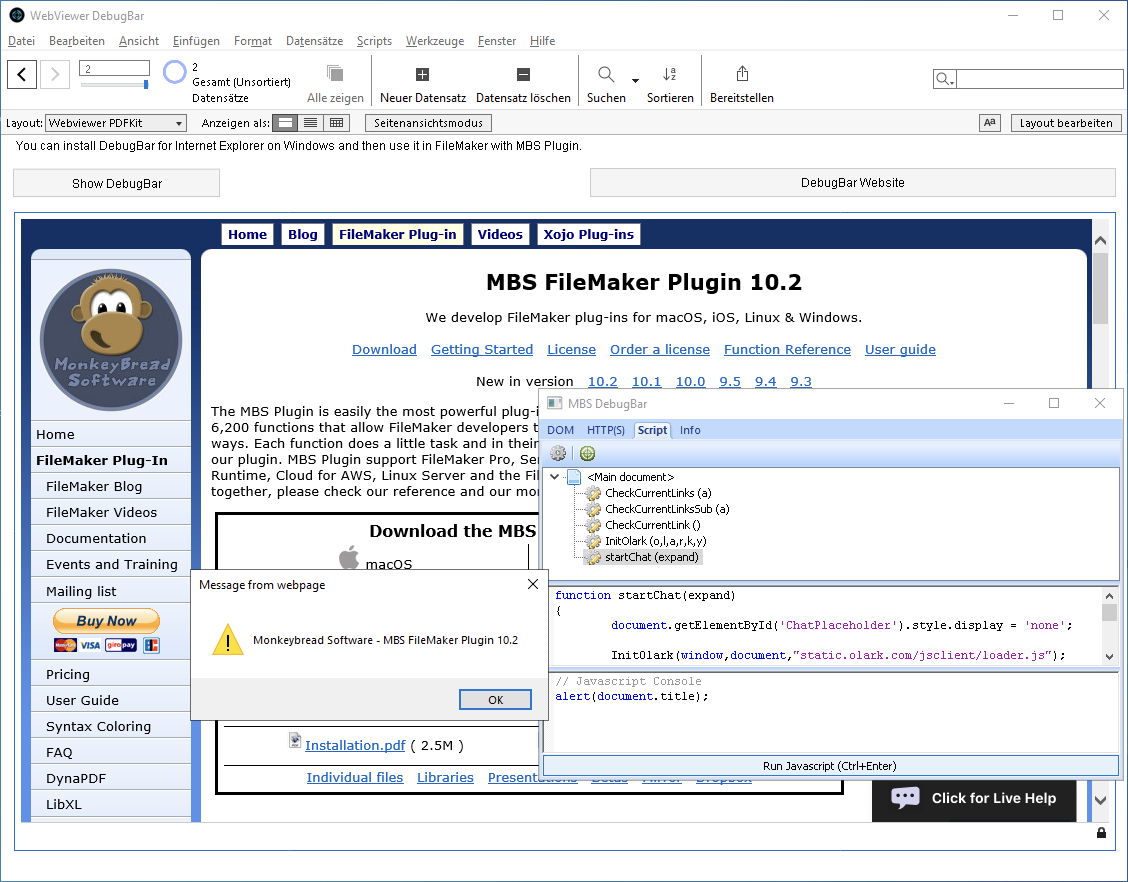The image size is (1128, 882).
Task: Select CheckCurrentLinks (a) tree item
Action: click(658, 493)
